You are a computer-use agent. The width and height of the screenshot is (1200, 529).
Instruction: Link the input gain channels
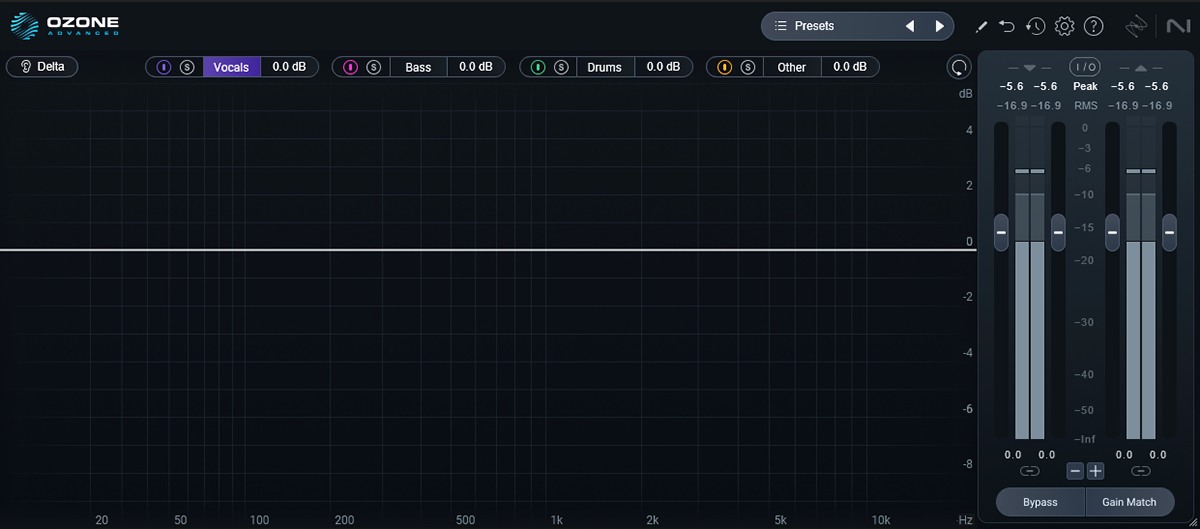pos(1029,470)
